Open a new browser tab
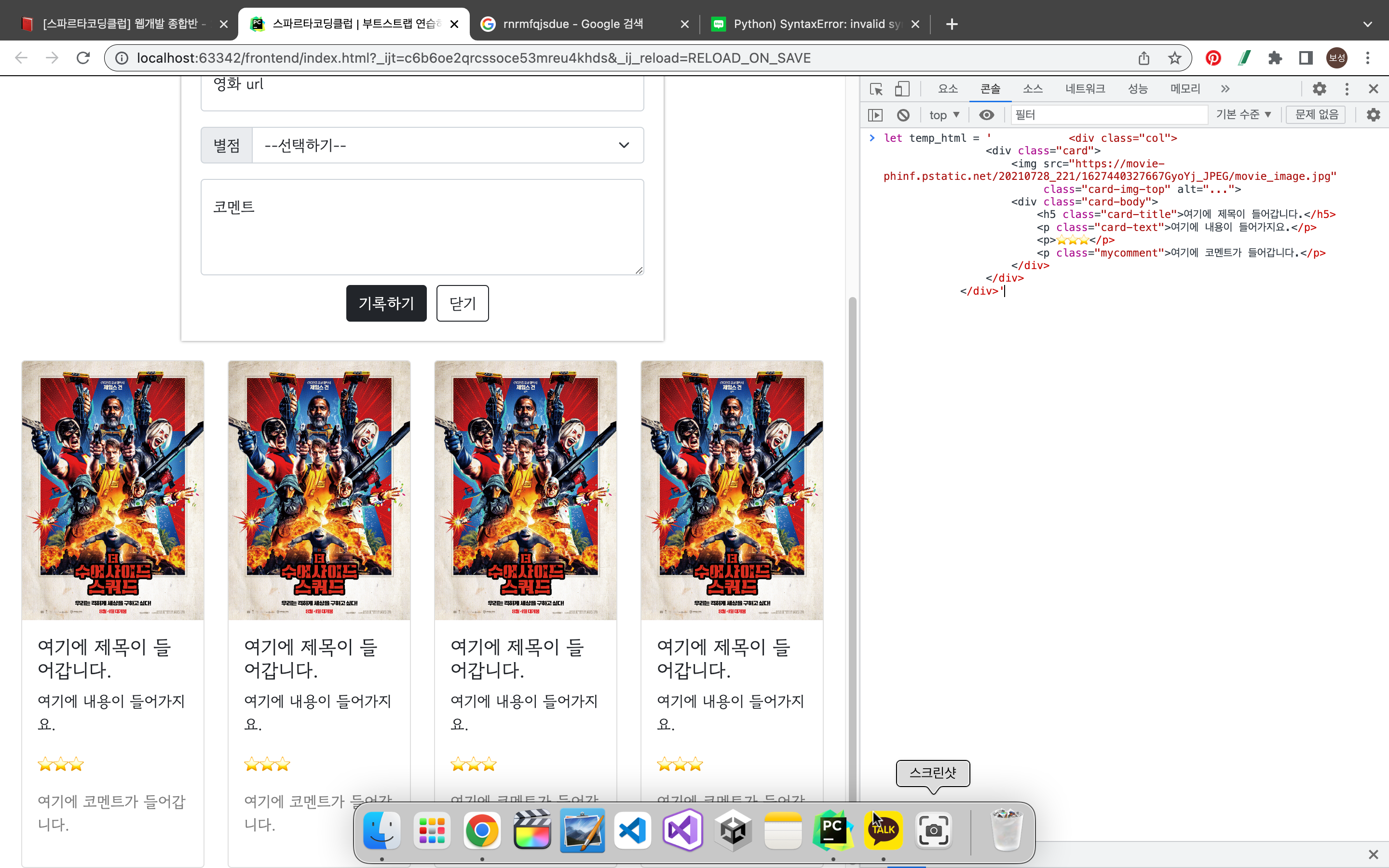This screenshot has width=1389, height=868. [x=952, y=24]
